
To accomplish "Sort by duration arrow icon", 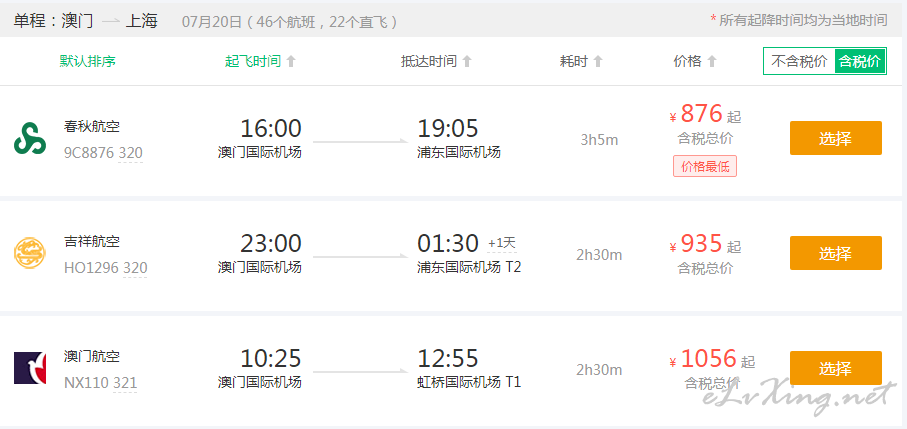I will coord(598,61).
